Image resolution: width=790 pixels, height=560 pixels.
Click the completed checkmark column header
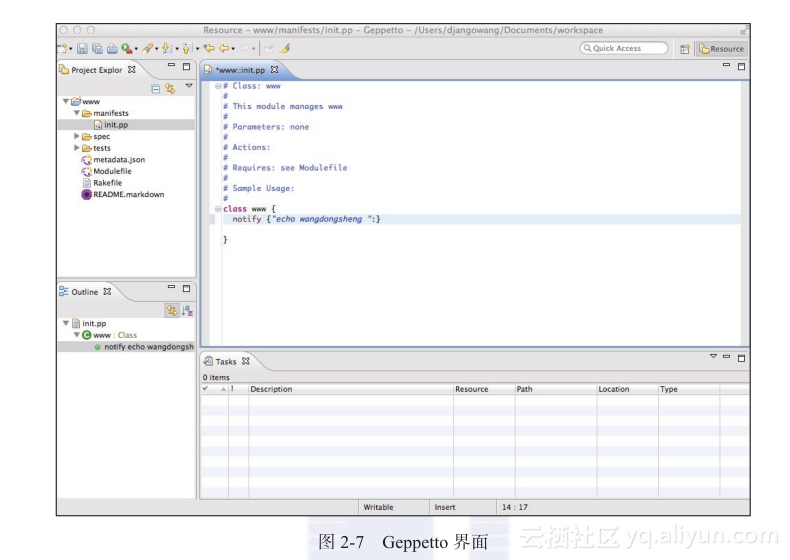pos(214,389)
